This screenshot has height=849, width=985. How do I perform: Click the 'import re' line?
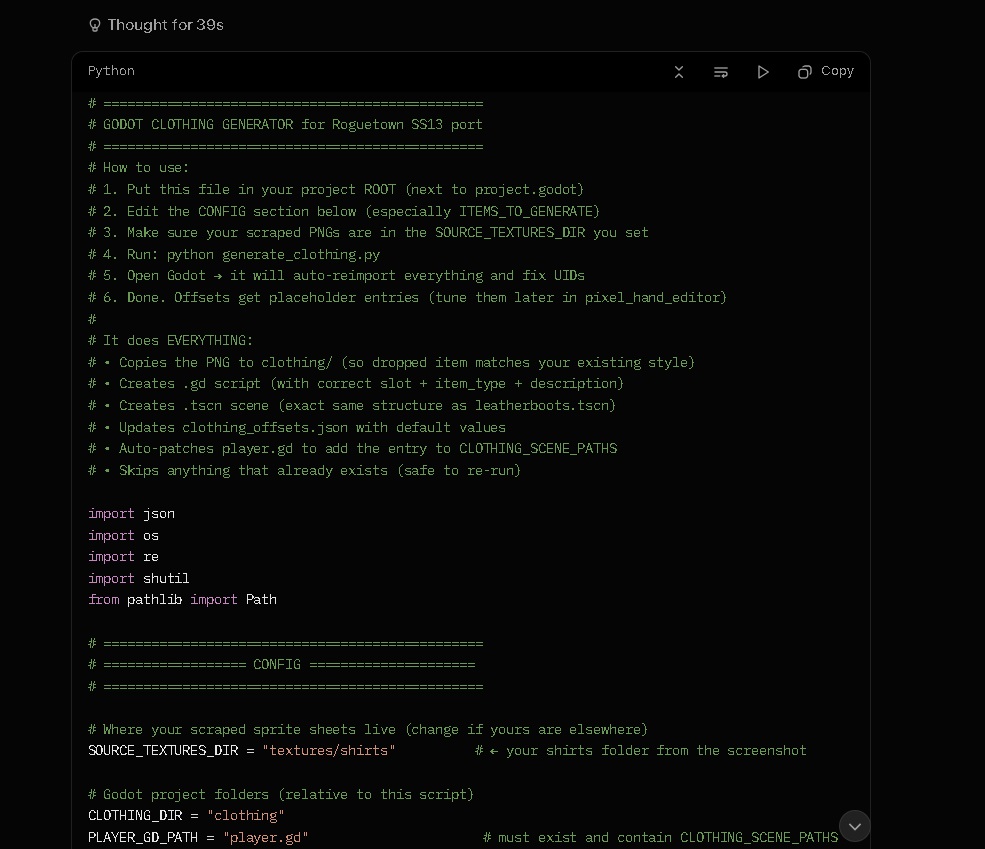[123, 557]
